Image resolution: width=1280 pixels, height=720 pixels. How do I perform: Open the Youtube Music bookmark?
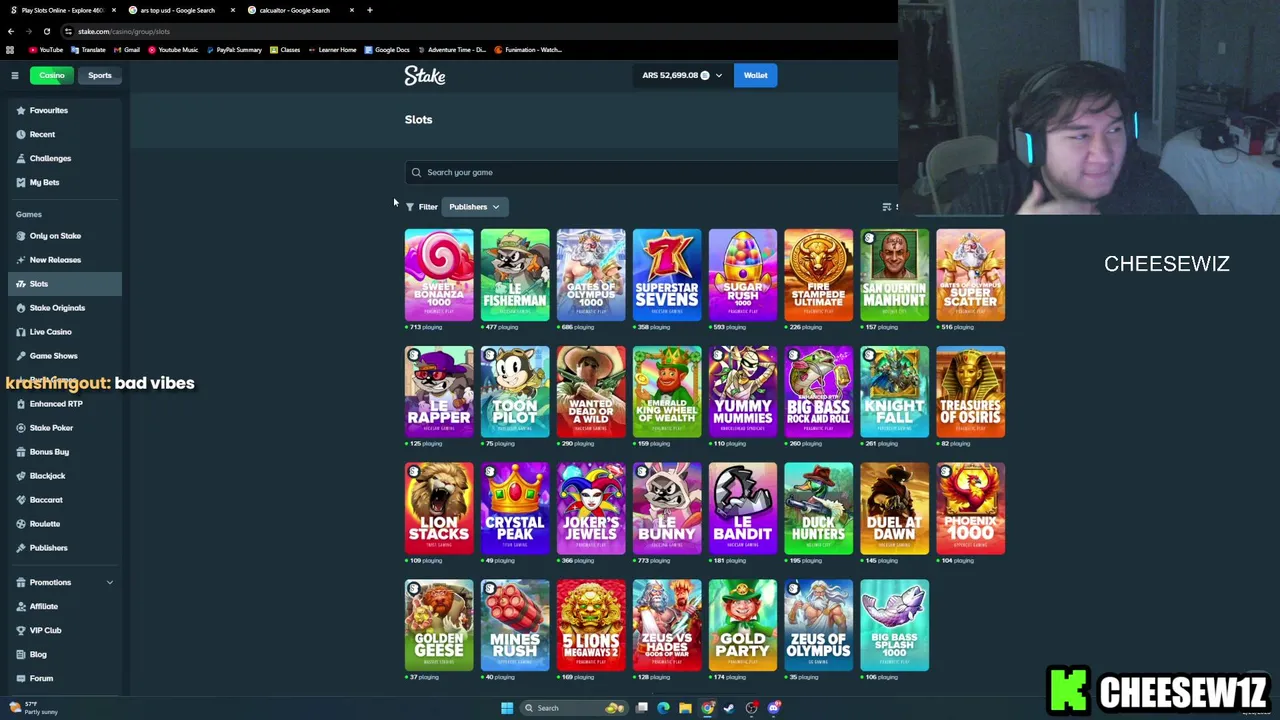point(173,49)
